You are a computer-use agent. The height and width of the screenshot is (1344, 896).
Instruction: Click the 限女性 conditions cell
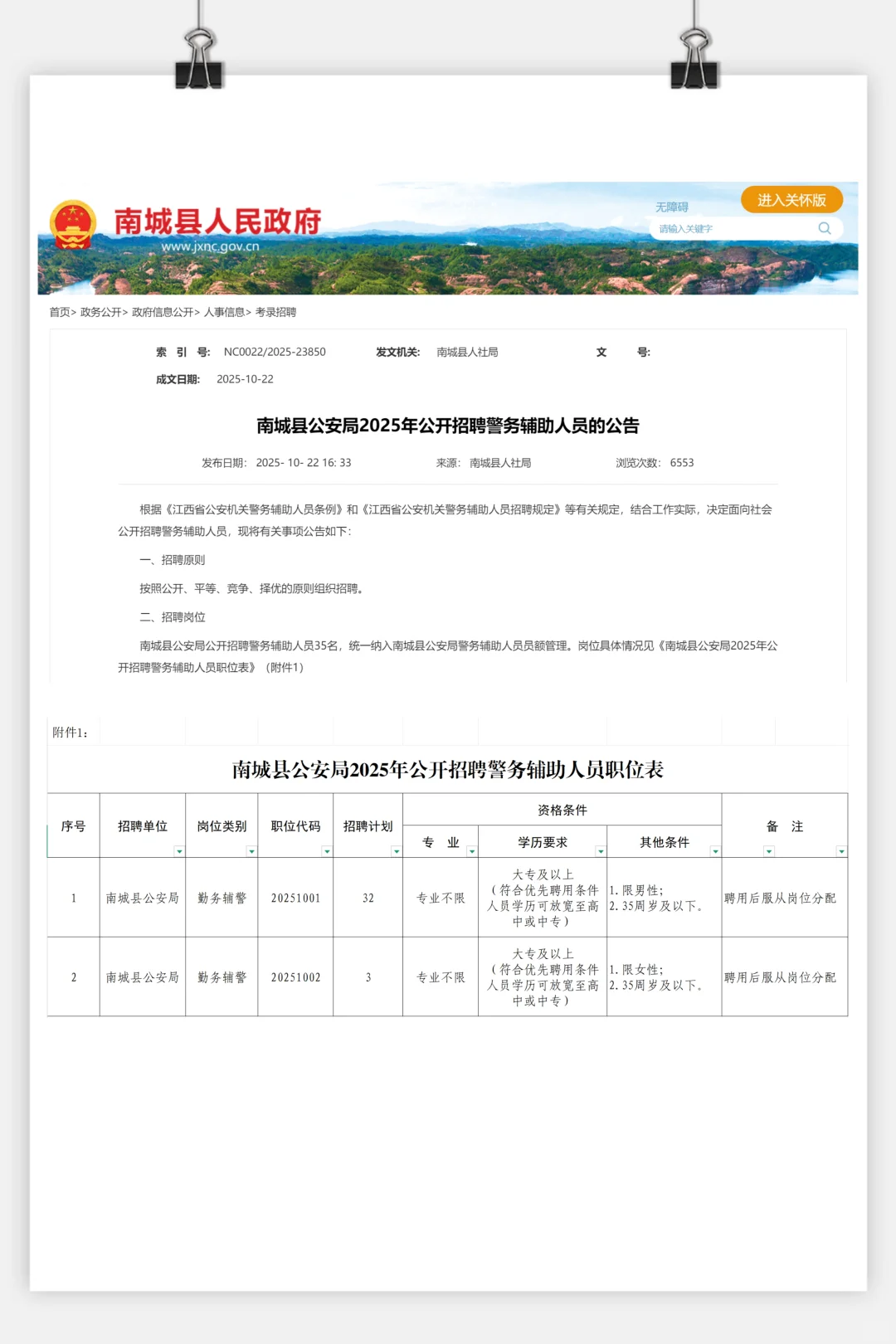[x=665, y=977]
